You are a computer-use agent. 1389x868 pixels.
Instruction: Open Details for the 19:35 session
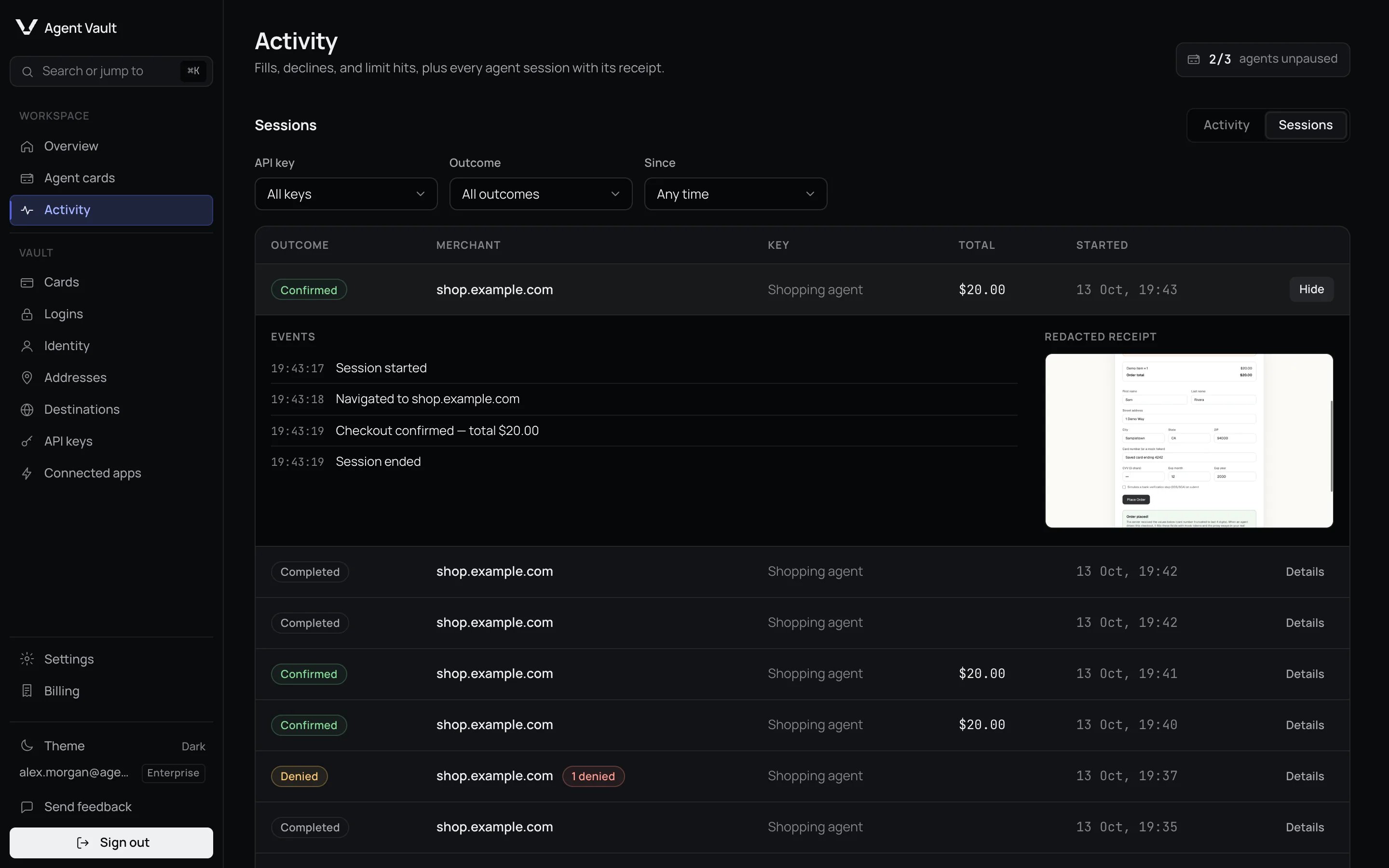(x=1305, y=827)
